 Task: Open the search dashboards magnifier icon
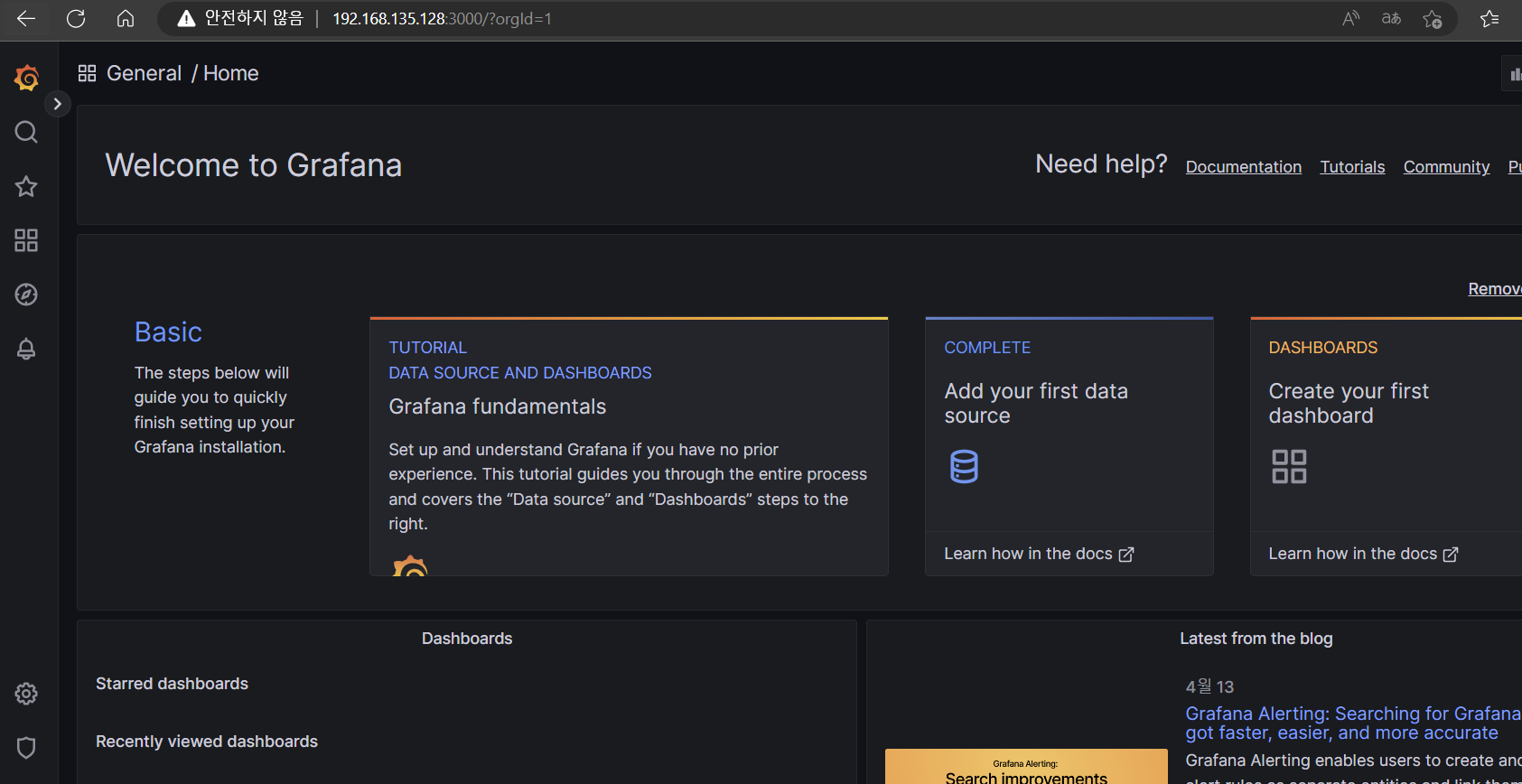click(x=26, y=132)
